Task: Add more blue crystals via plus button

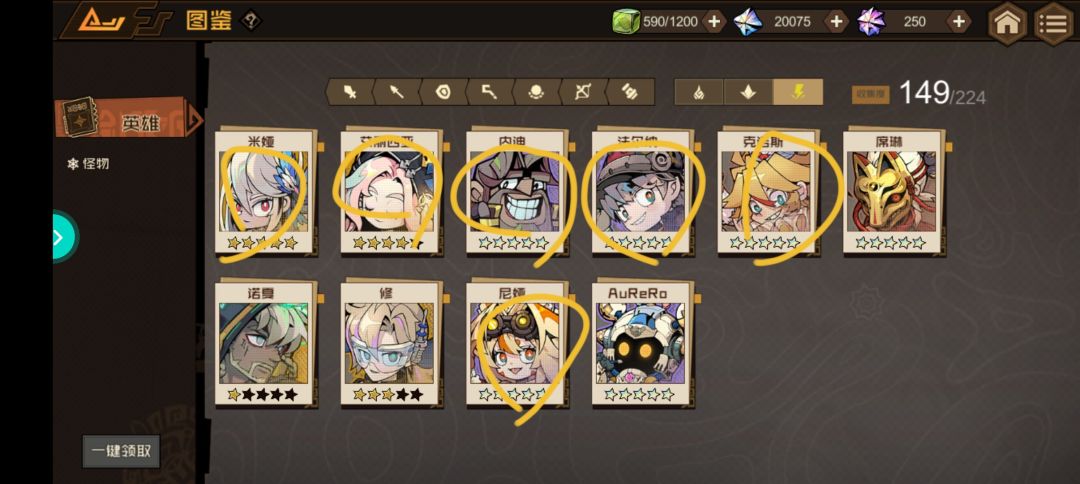Action: 836,22
